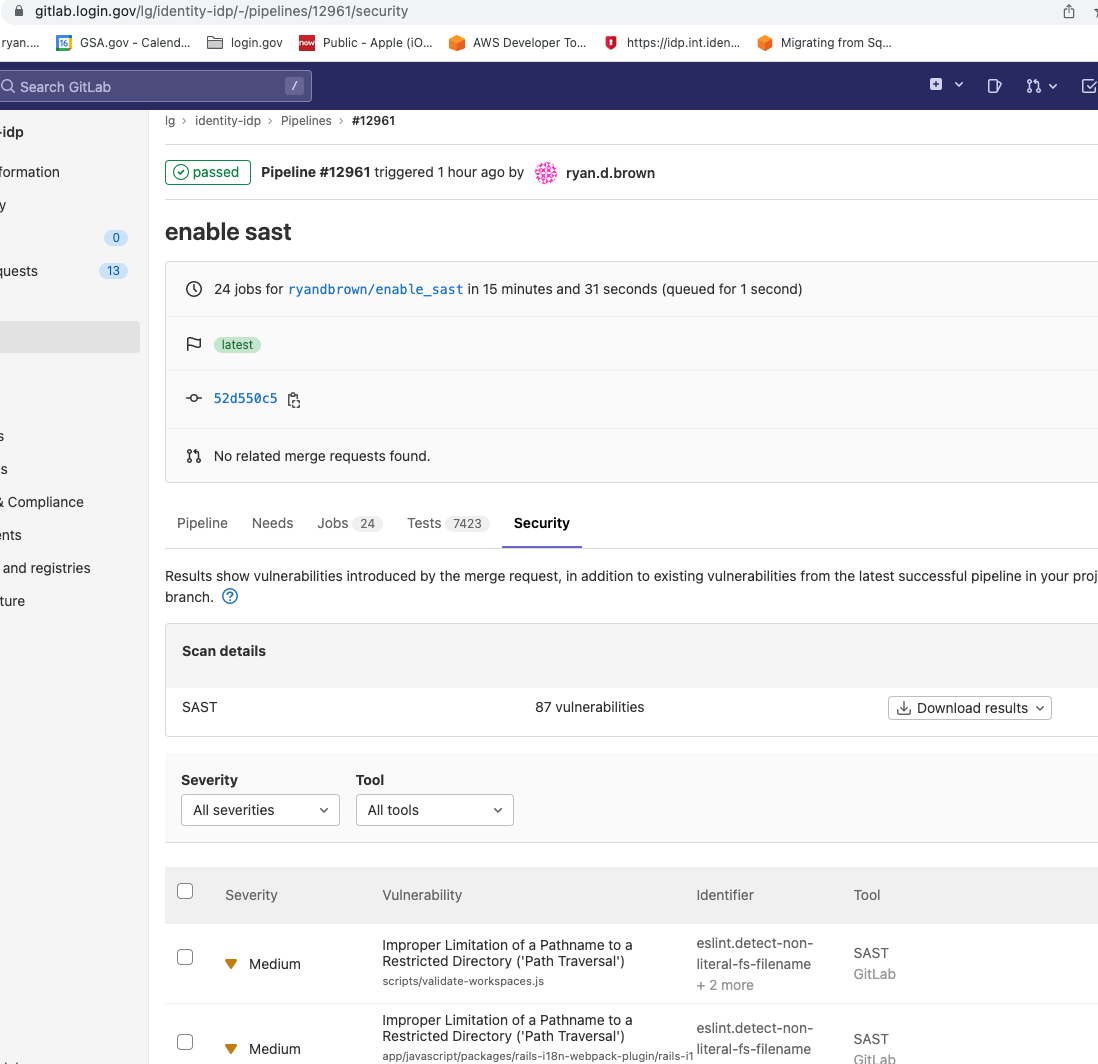Open the merge requests icon in navbar
Screen dimensions: 1098x1064
(x=1033, y=86)
